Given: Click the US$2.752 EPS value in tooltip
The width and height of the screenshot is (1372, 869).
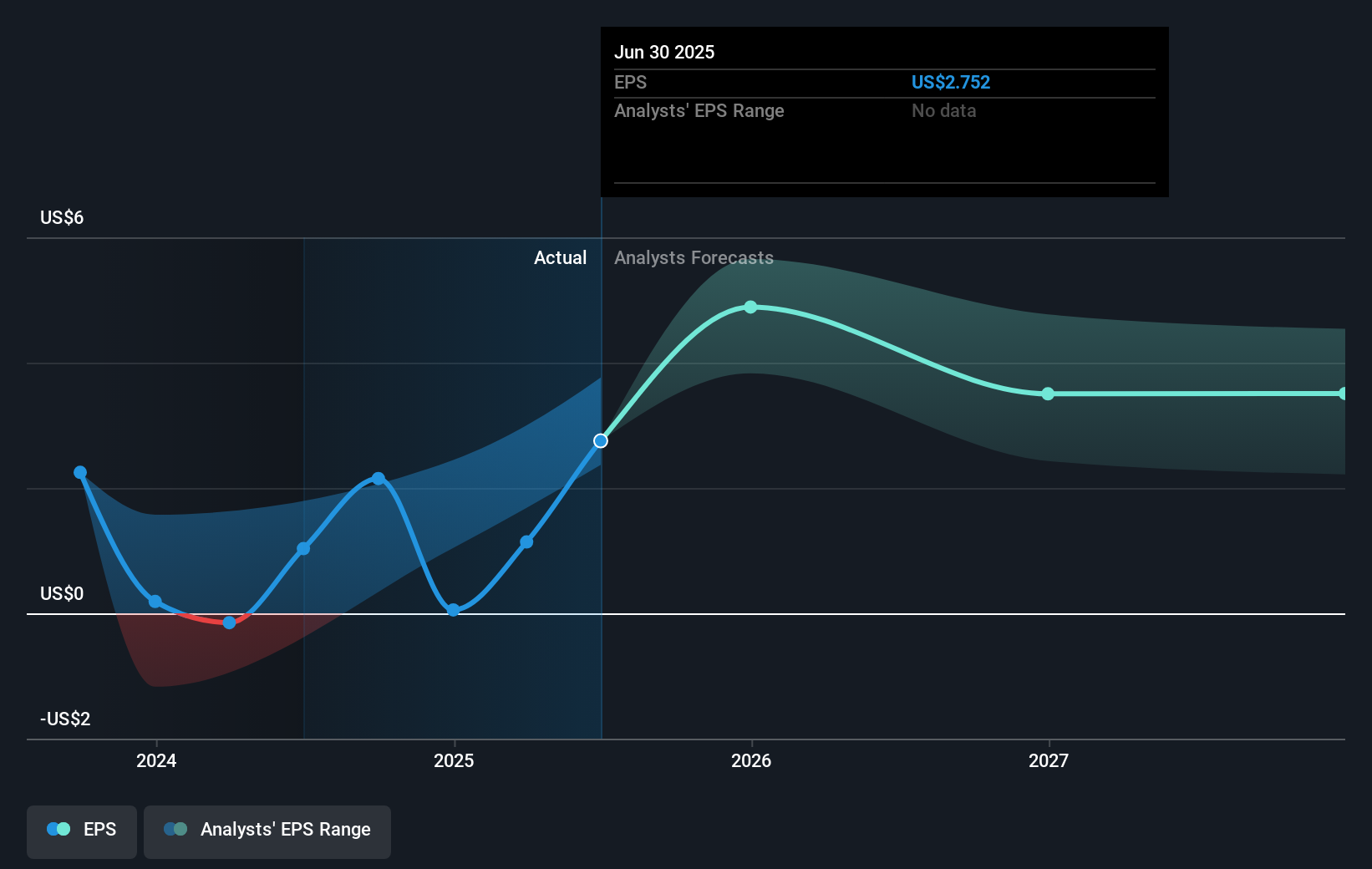Looking at the screenshot, I should pyautogui.click(x=951, y=82).
